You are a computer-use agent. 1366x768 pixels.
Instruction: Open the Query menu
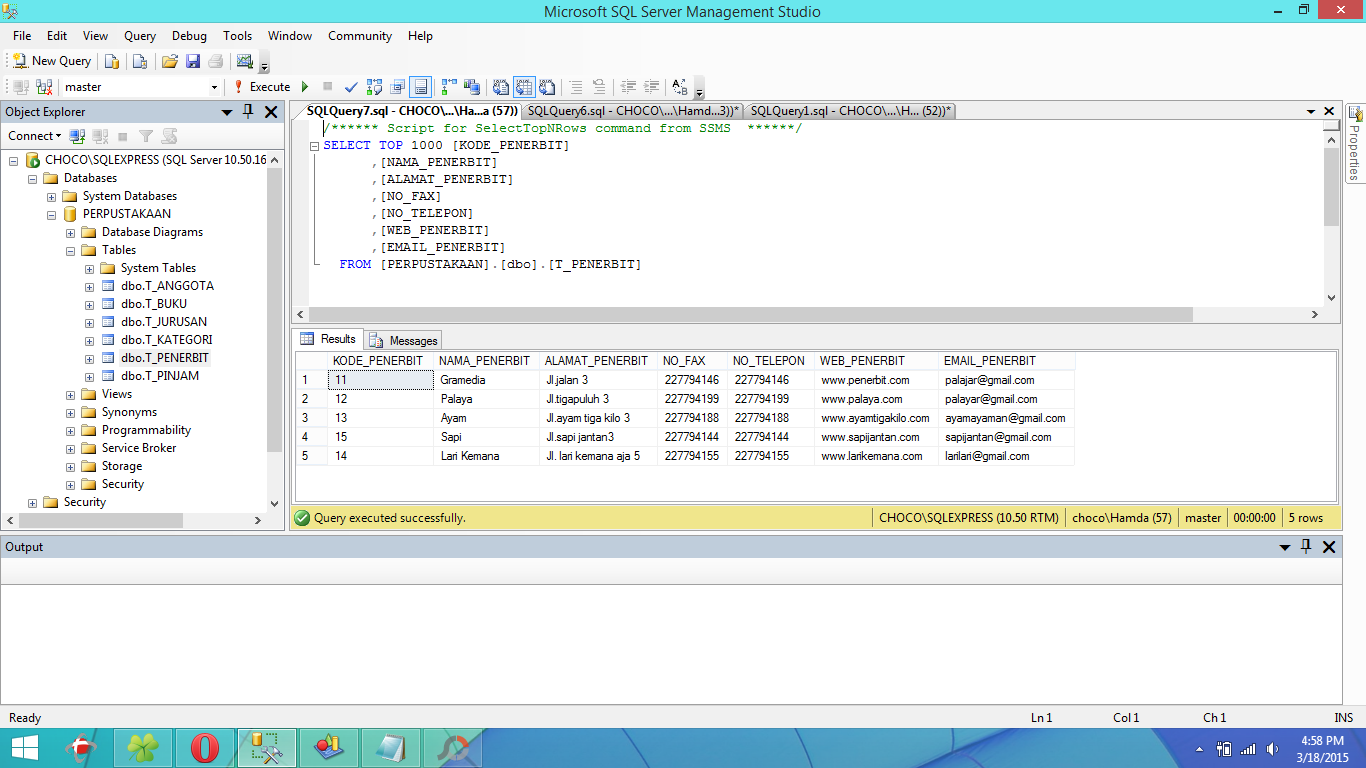tap(140, 36)
